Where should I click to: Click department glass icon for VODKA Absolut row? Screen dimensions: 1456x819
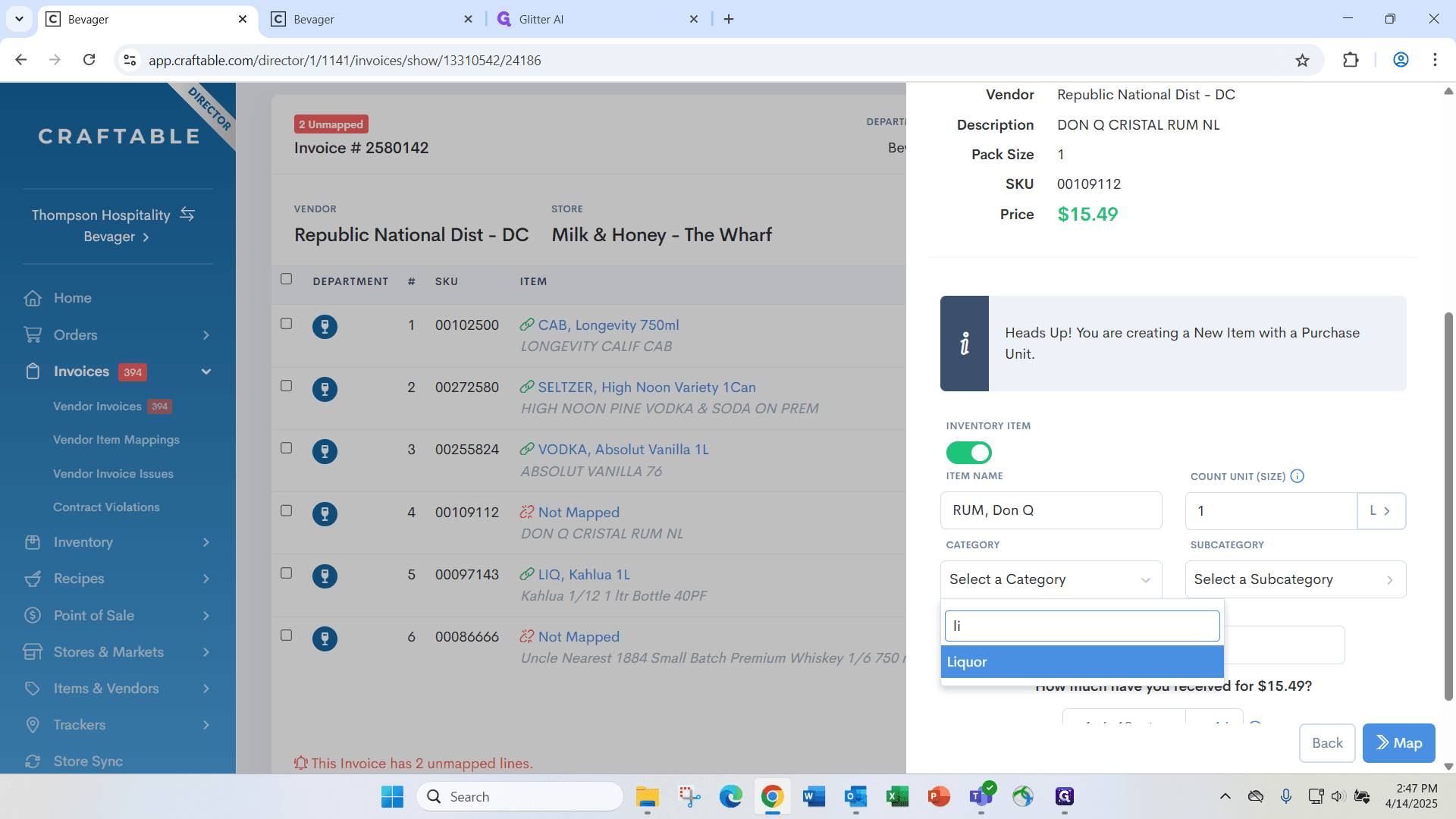[x=325, y=451]
